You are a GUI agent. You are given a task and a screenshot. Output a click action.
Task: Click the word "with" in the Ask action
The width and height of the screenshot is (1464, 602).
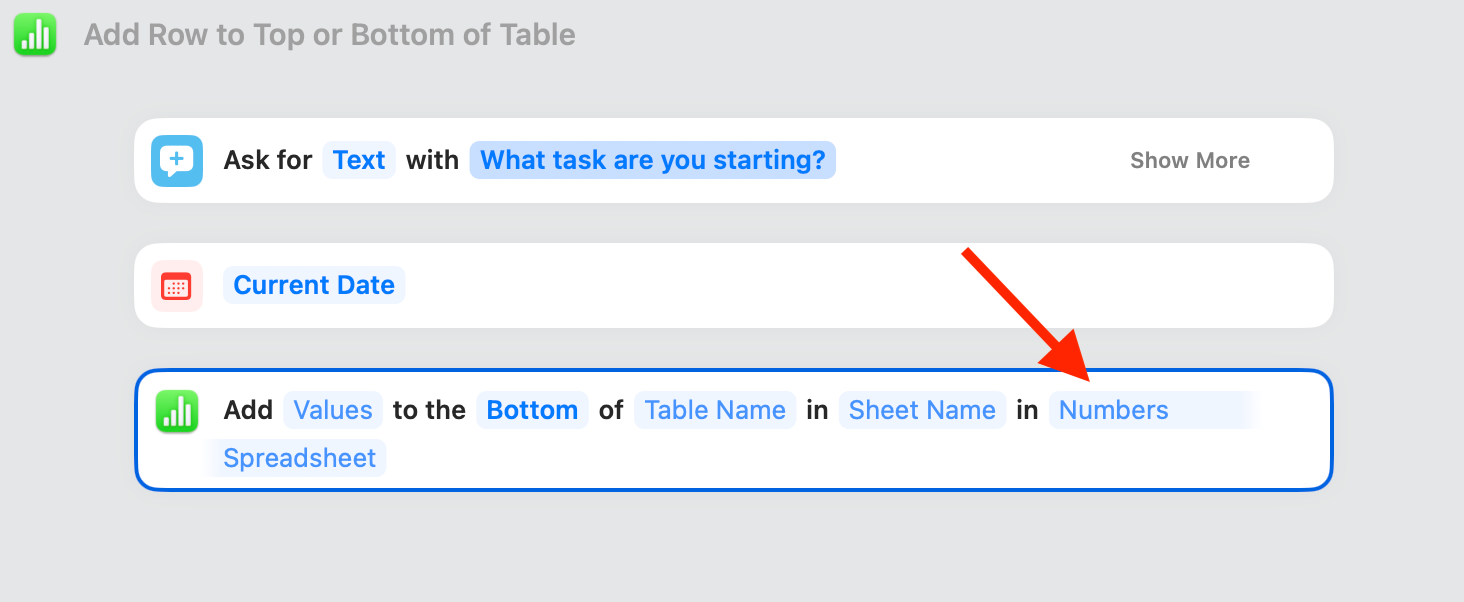point(432,160)
